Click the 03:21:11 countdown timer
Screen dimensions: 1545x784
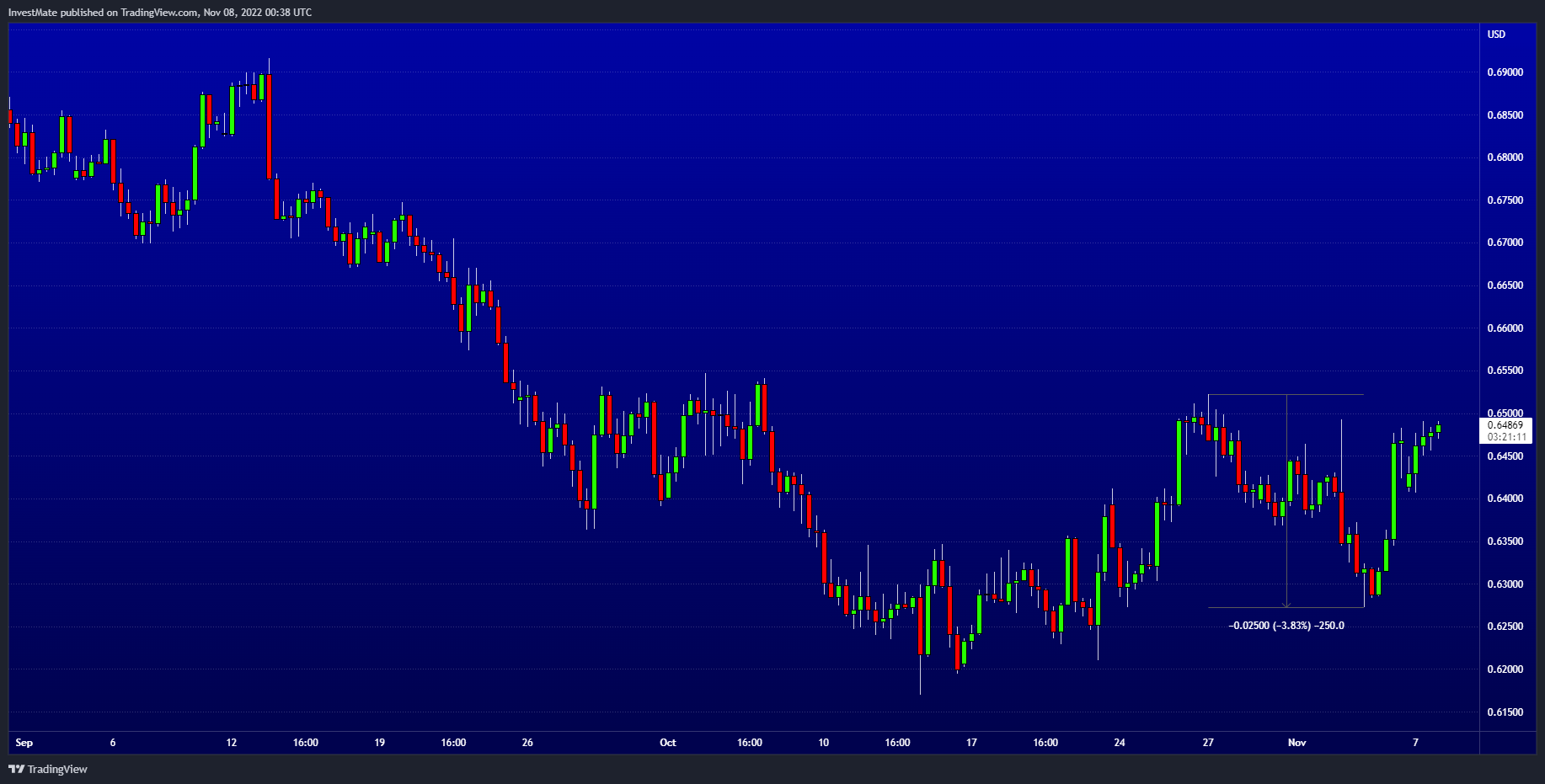pos(1505,437)
